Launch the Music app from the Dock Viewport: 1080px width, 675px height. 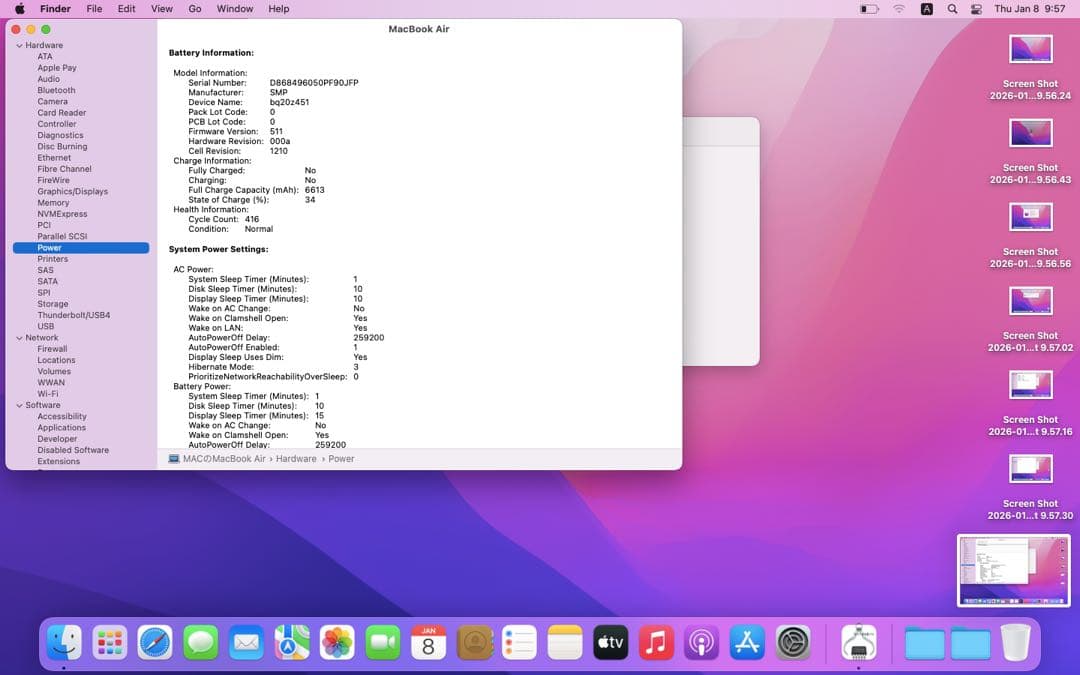[655, 644]
